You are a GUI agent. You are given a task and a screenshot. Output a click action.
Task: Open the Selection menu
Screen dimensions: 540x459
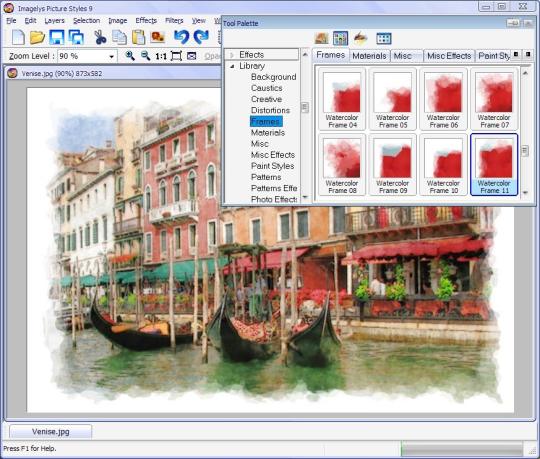click(x=86, y=21)
